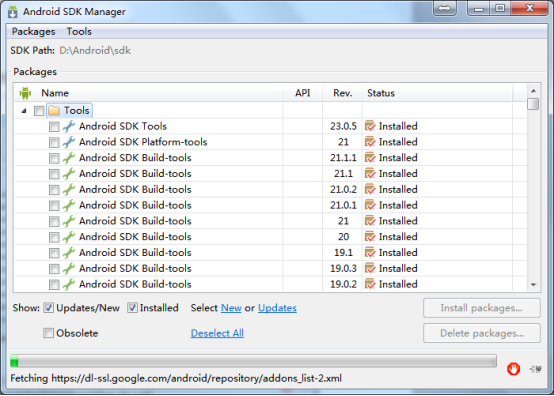This screenshot has width=554, height=396.
Task: Check the Android SDK Platform-tools checkbox
Action: pos(54,142)
